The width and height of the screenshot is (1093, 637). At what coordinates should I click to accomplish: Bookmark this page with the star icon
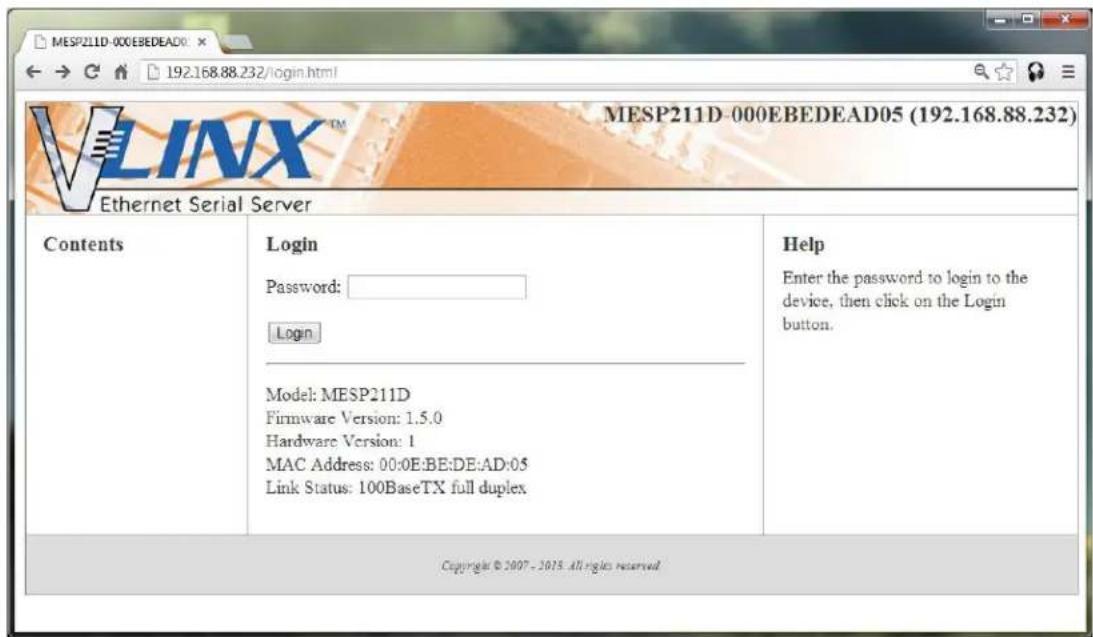1004,72
